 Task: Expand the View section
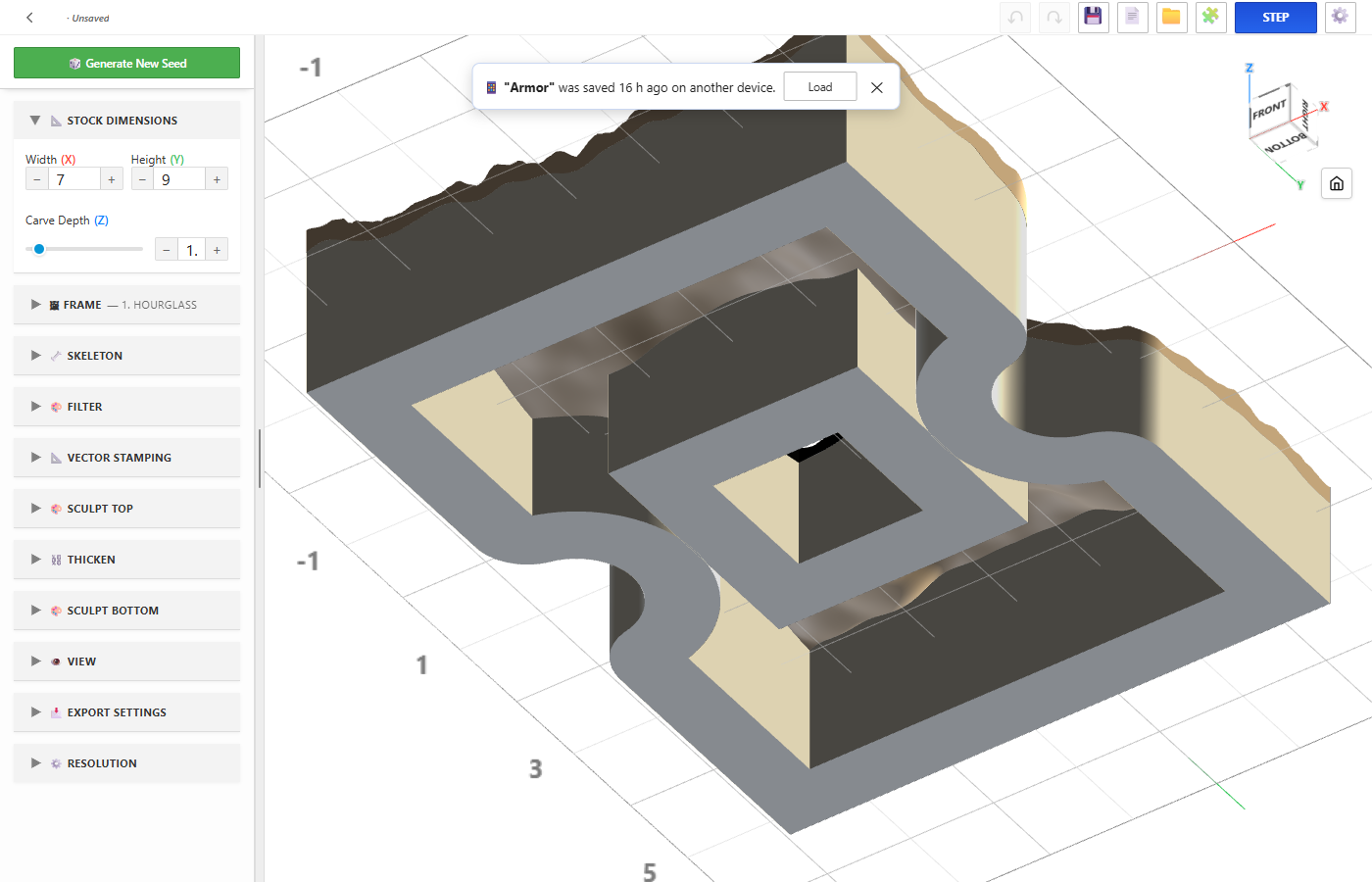point(126,661)
